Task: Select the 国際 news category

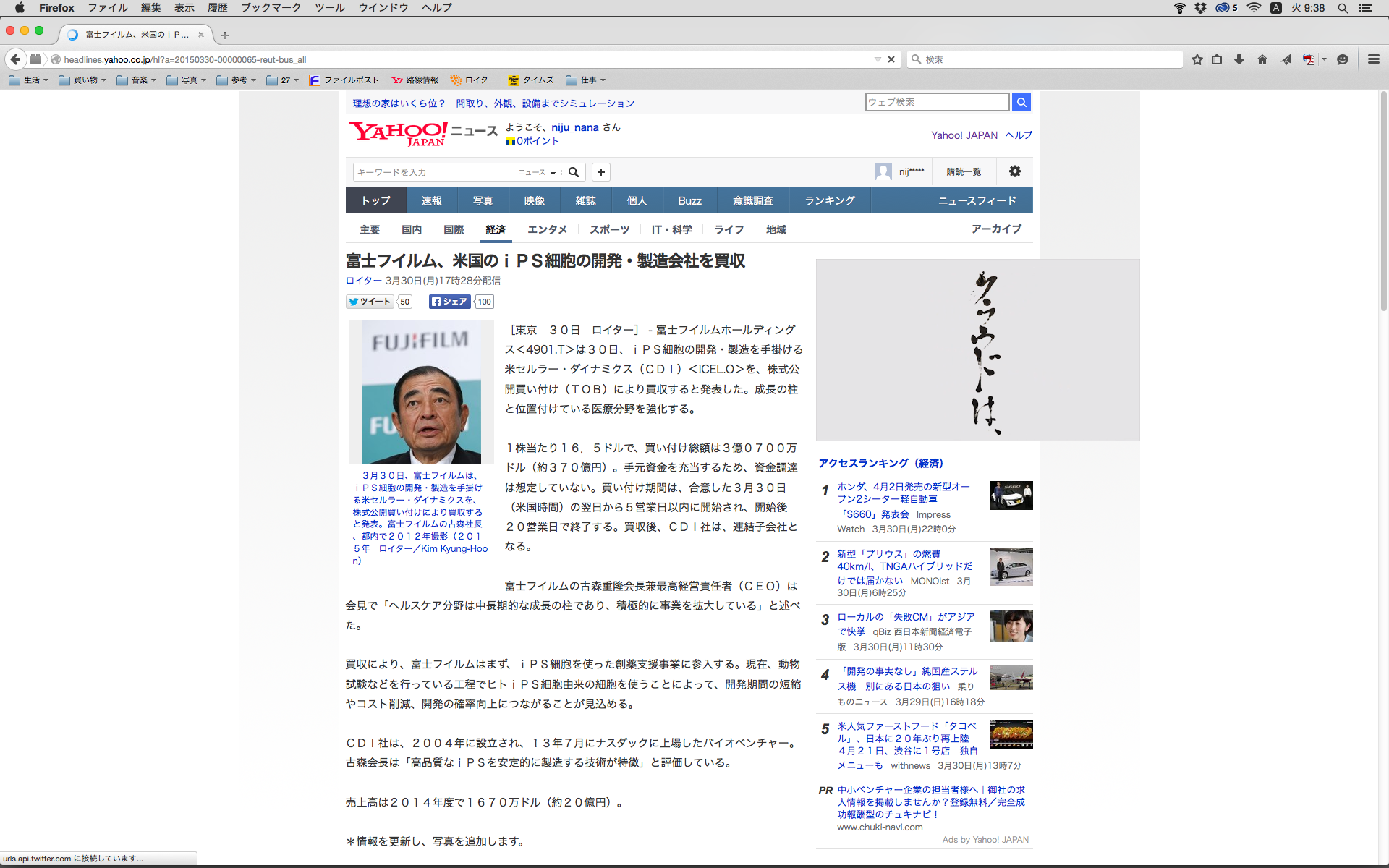Action: [454, 229]
